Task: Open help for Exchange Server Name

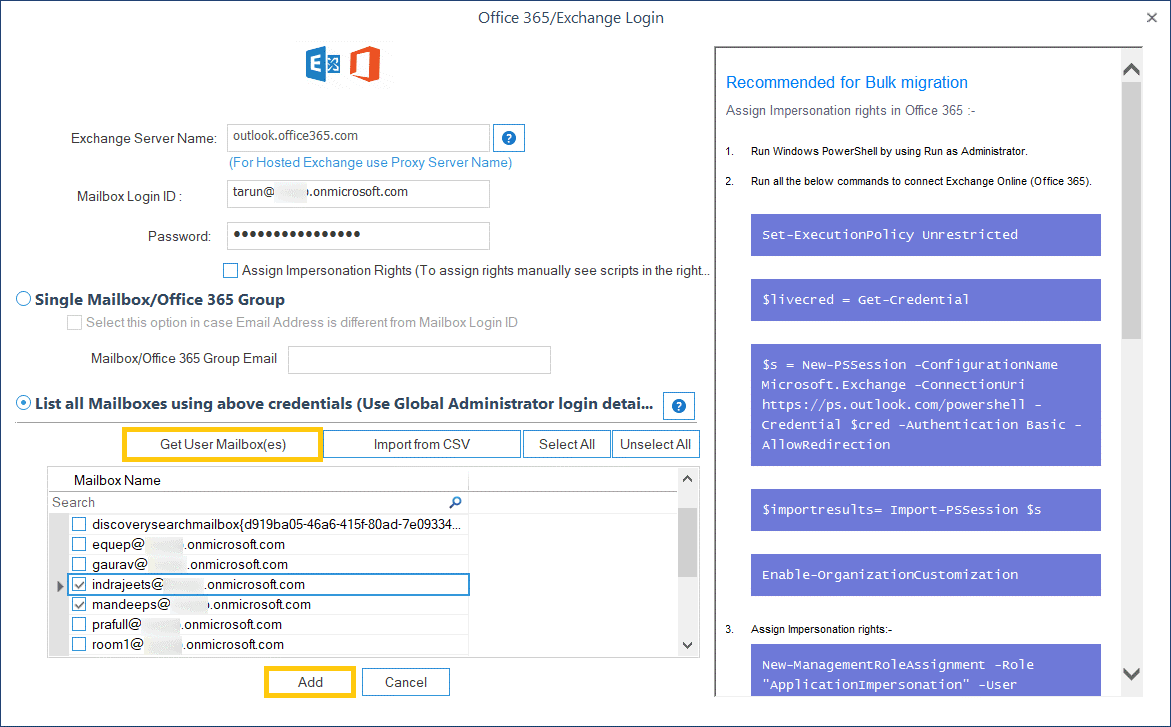Action: 509,138
